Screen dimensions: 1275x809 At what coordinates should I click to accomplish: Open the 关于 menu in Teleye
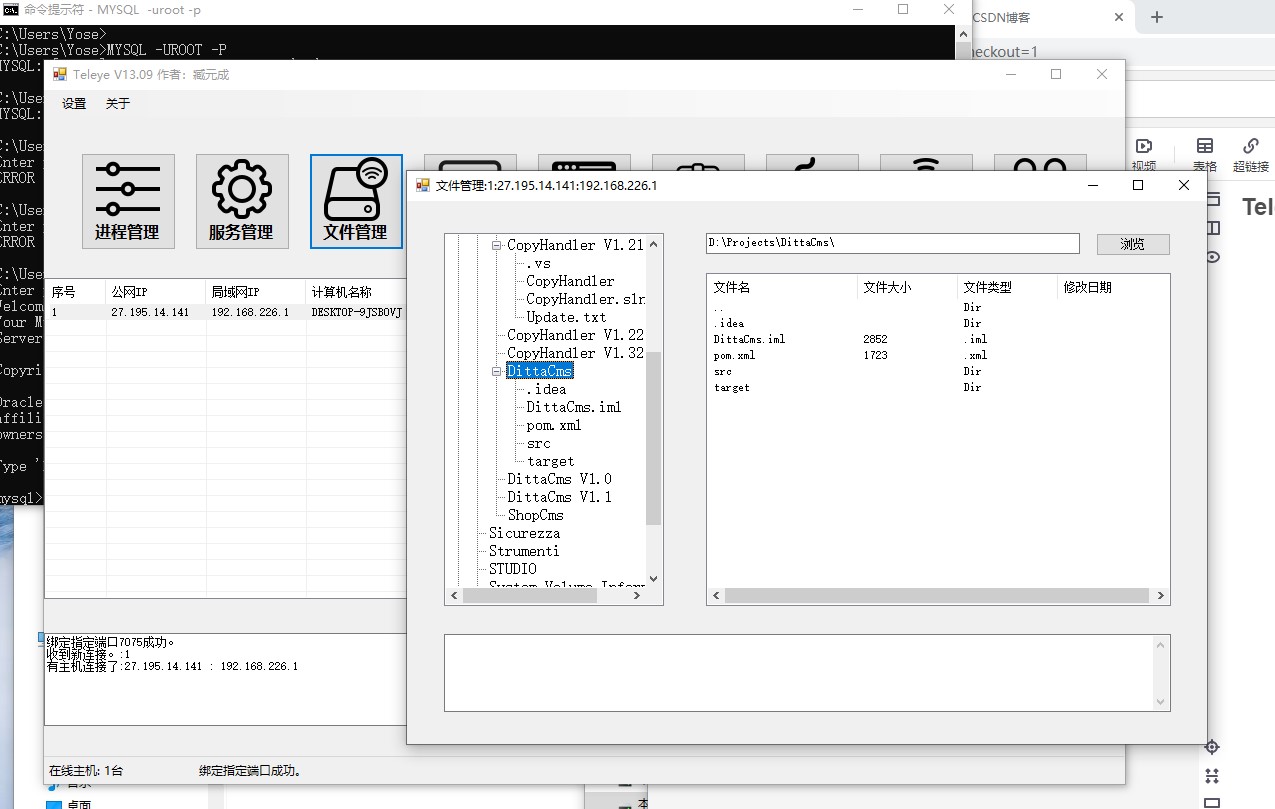[118, 104]
